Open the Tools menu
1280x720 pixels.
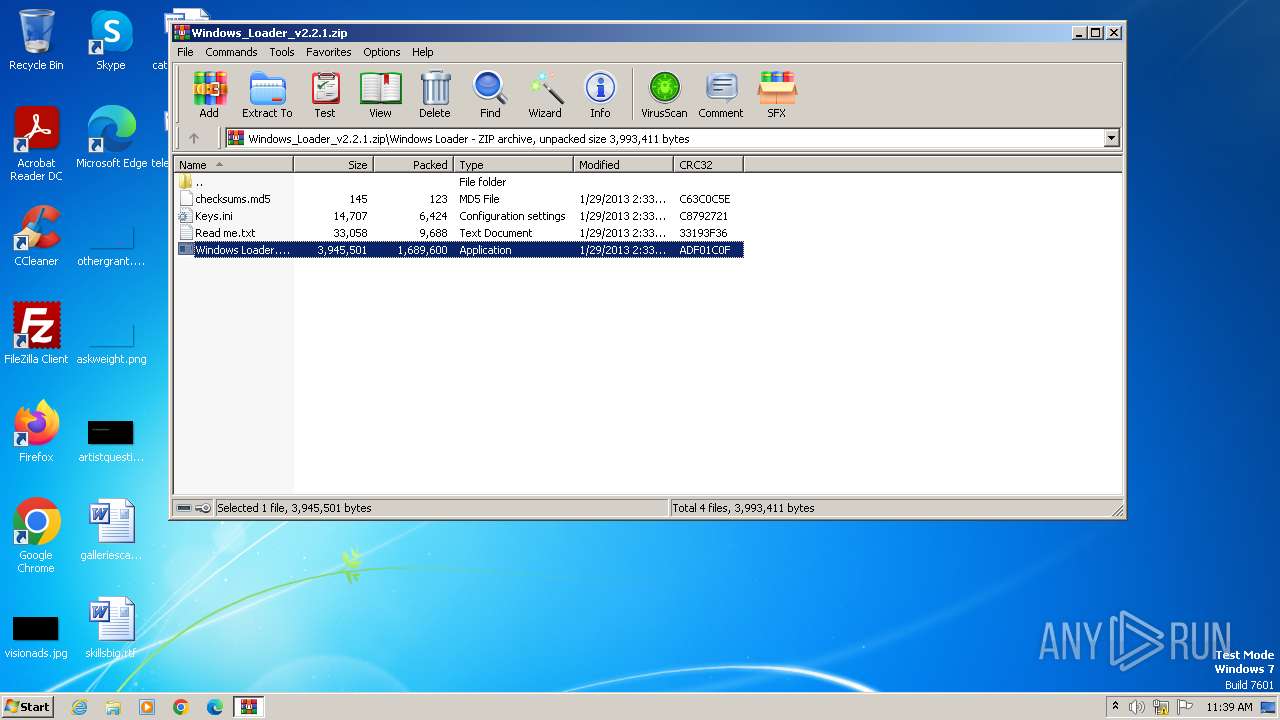point(282,52)
